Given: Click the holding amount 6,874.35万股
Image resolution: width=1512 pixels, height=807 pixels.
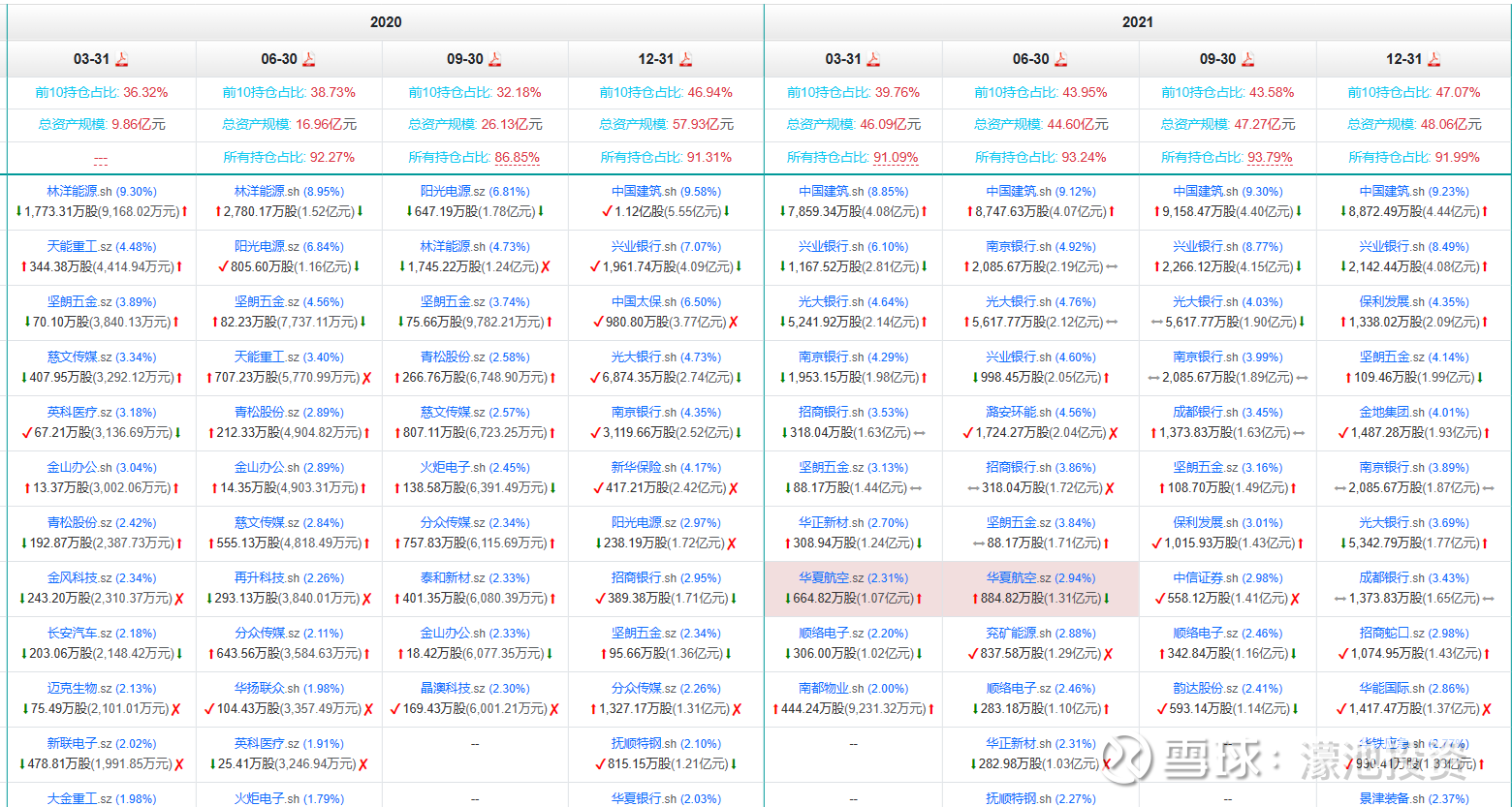Looking at the screenshot, I should click(x=638, y=378).
